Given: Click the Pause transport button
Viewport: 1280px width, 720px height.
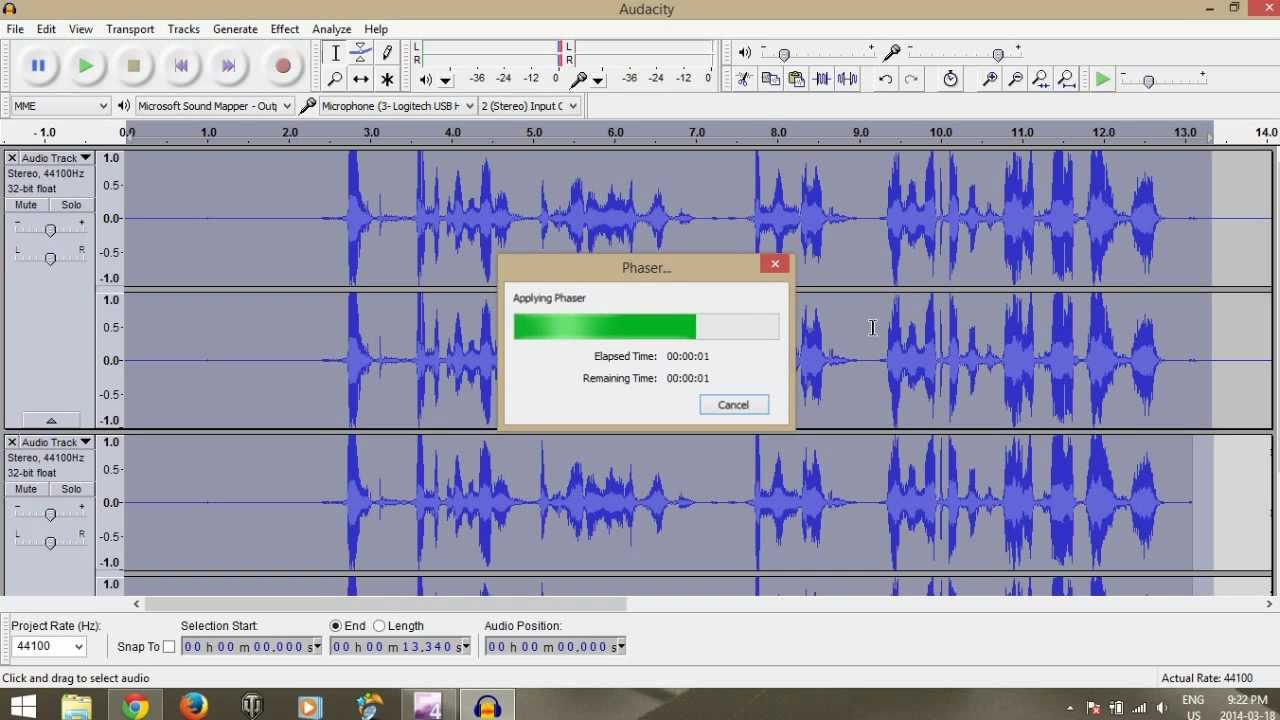Looking at the screenshot, I should (38, 66).
